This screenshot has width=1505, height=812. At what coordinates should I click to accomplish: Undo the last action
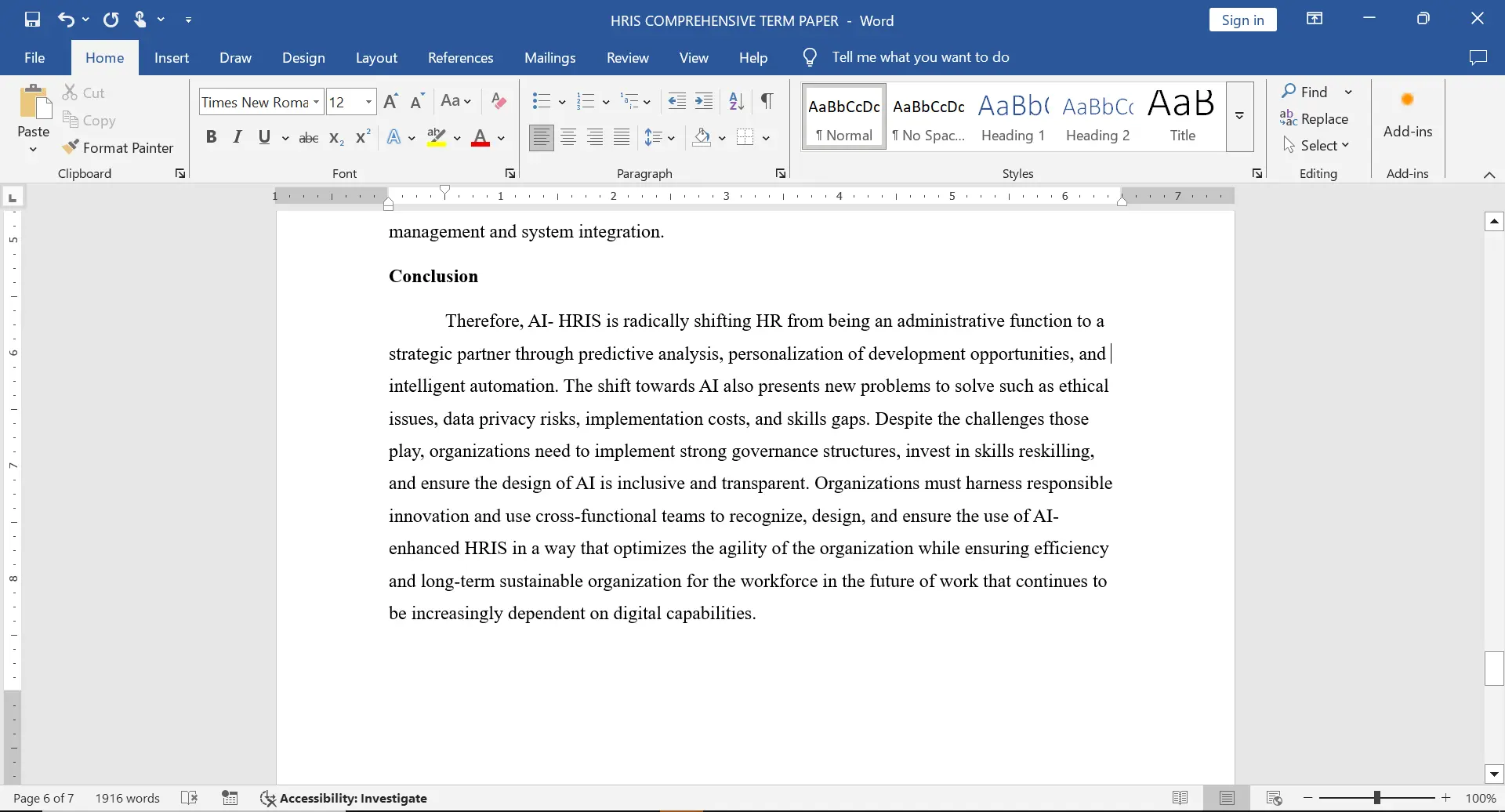coord(66,20)
